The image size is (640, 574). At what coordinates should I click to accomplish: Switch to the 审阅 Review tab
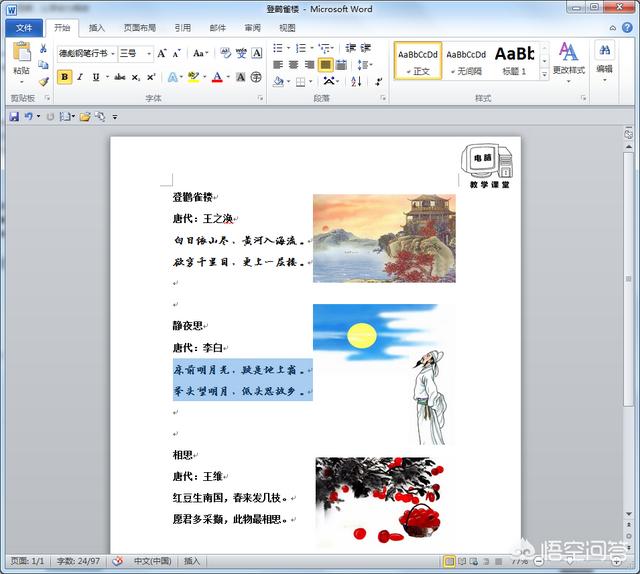tap(252, 28)
